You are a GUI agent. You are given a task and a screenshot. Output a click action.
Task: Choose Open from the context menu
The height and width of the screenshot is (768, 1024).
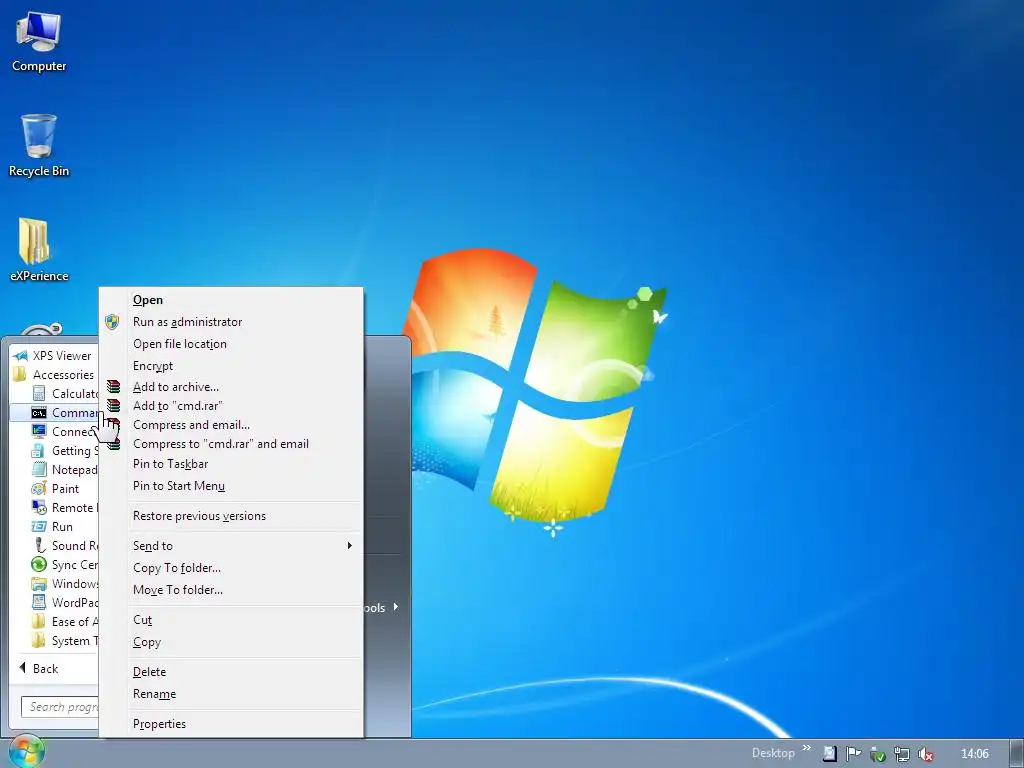[231, 300]
